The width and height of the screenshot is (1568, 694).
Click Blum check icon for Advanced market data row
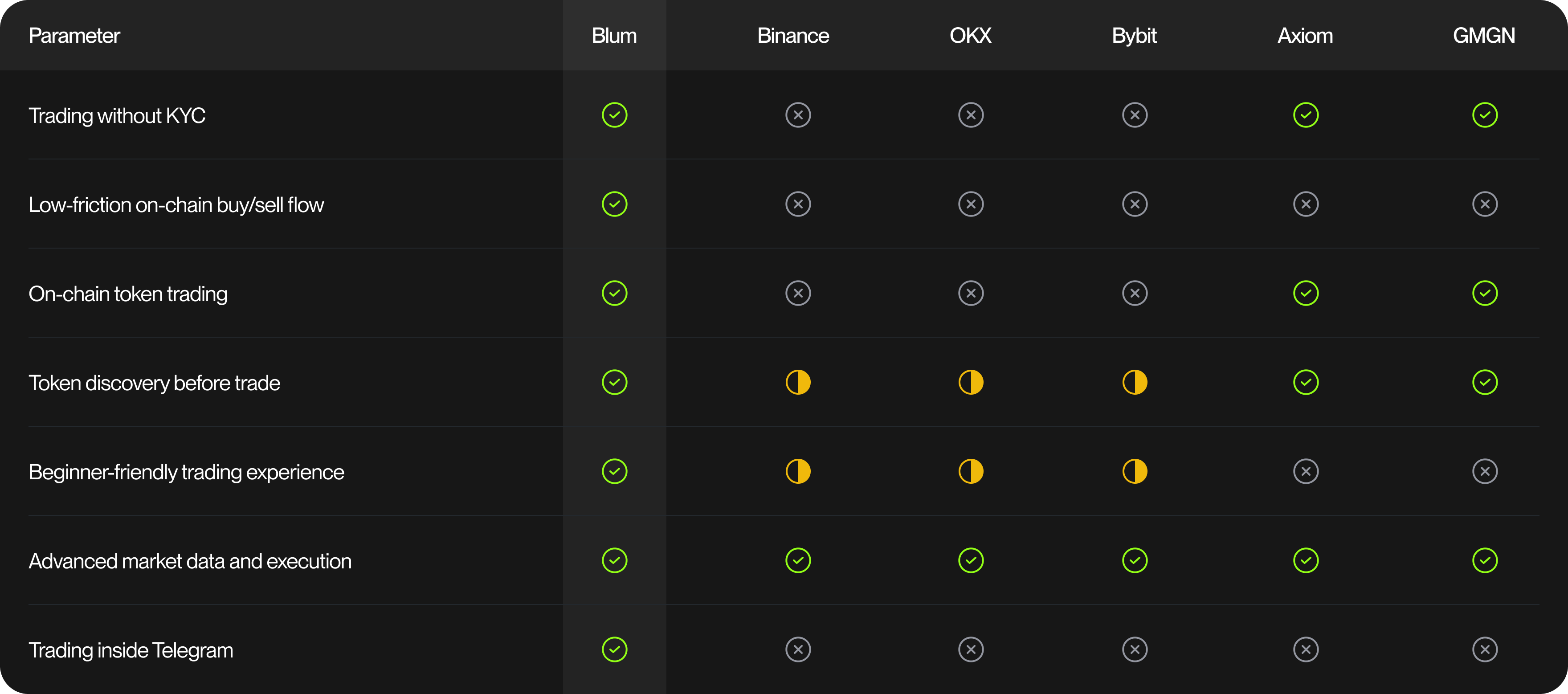(x=614, y=561)
